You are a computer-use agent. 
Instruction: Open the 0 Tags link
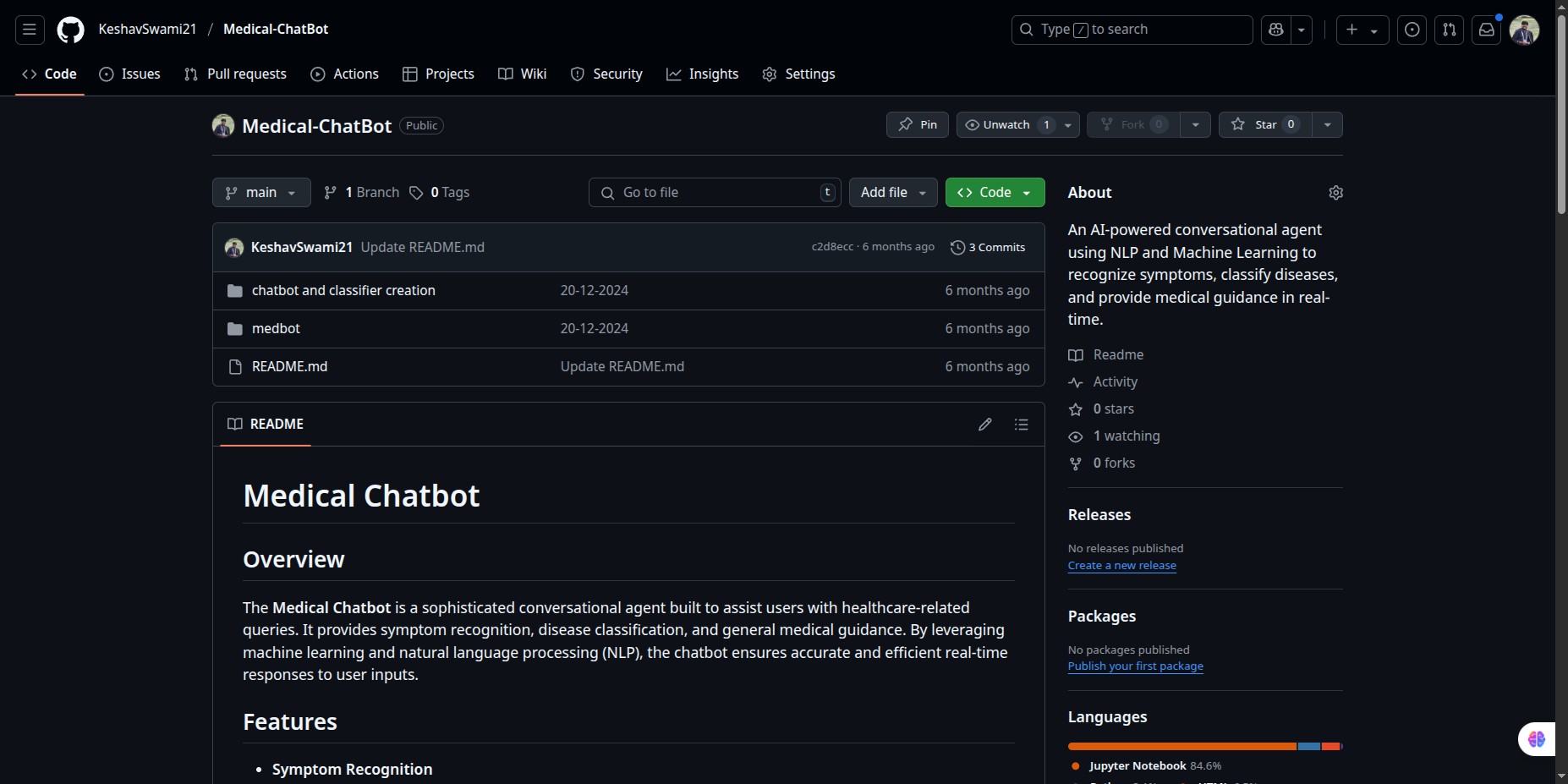coord(440,193)
